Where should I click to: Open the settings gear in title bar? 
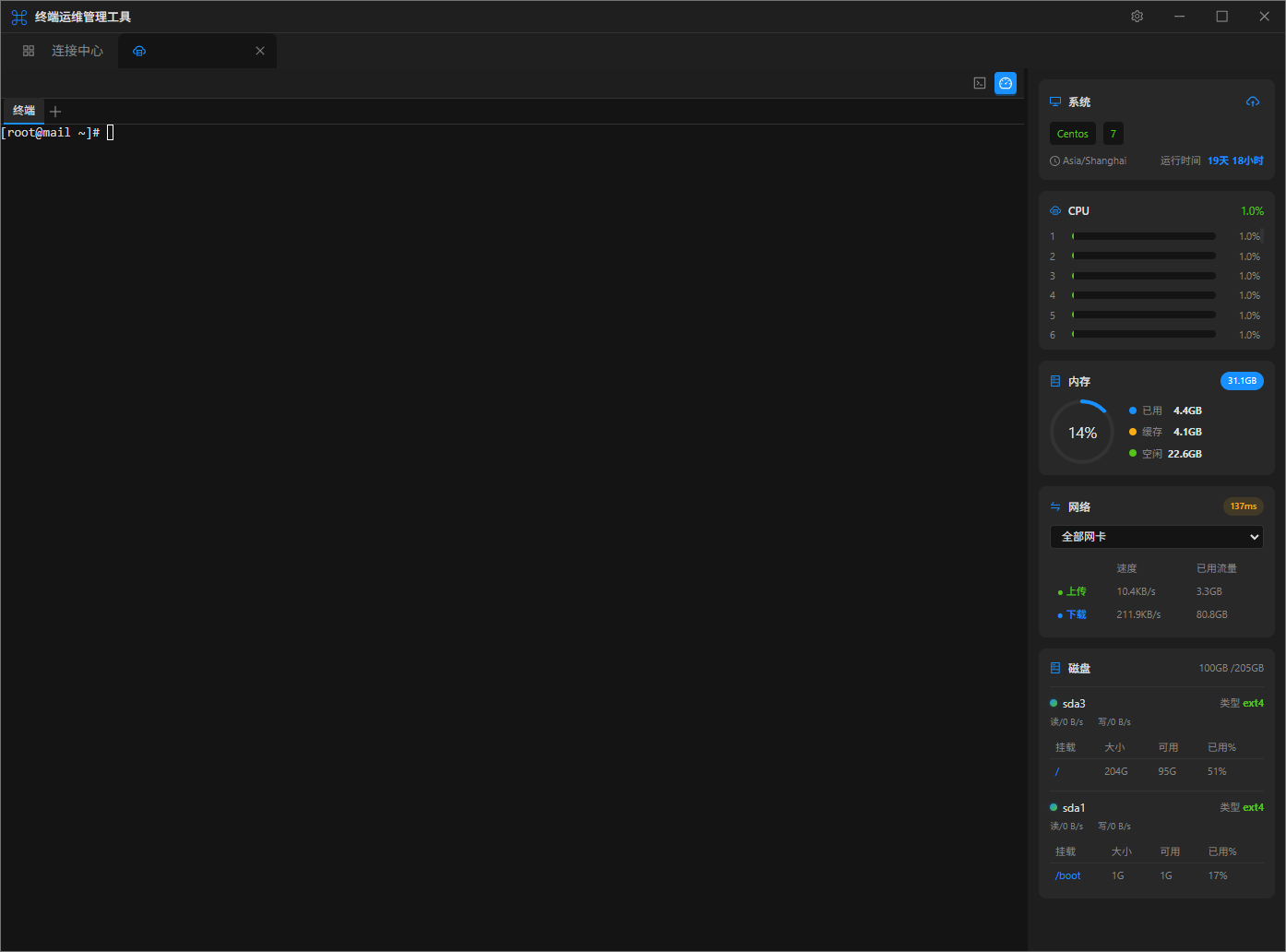[1137, 17]
